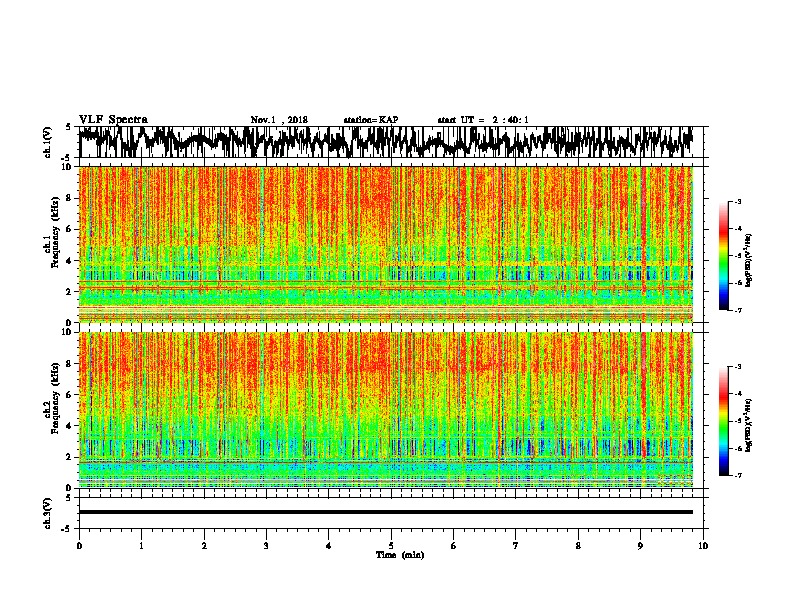Click the time-axis tick label '9'
Image resolution: width=792 pixels, height=612 pixels.
click(640, 546)
